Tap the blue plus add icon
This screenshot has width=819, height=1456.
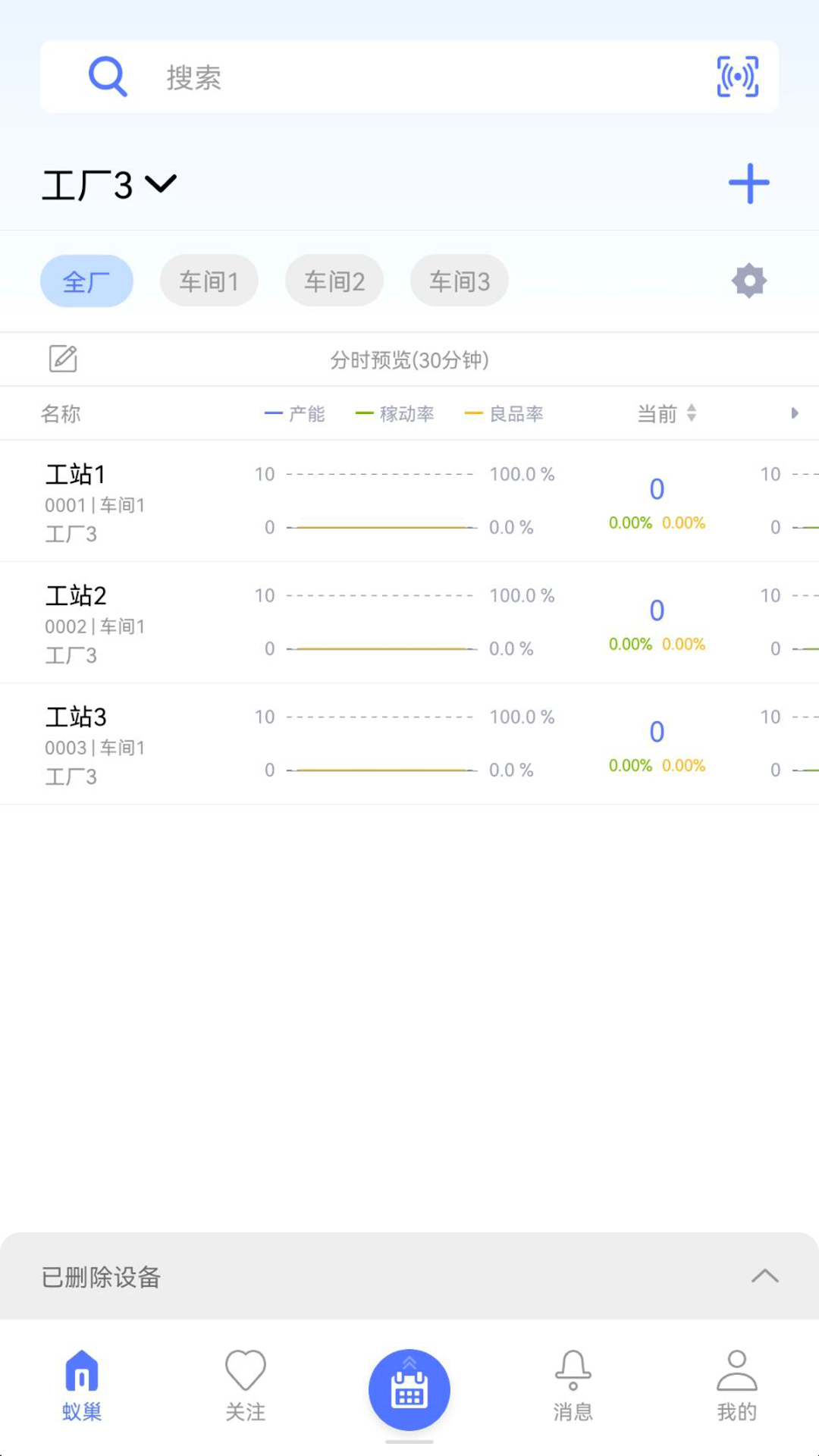(748, 184)
